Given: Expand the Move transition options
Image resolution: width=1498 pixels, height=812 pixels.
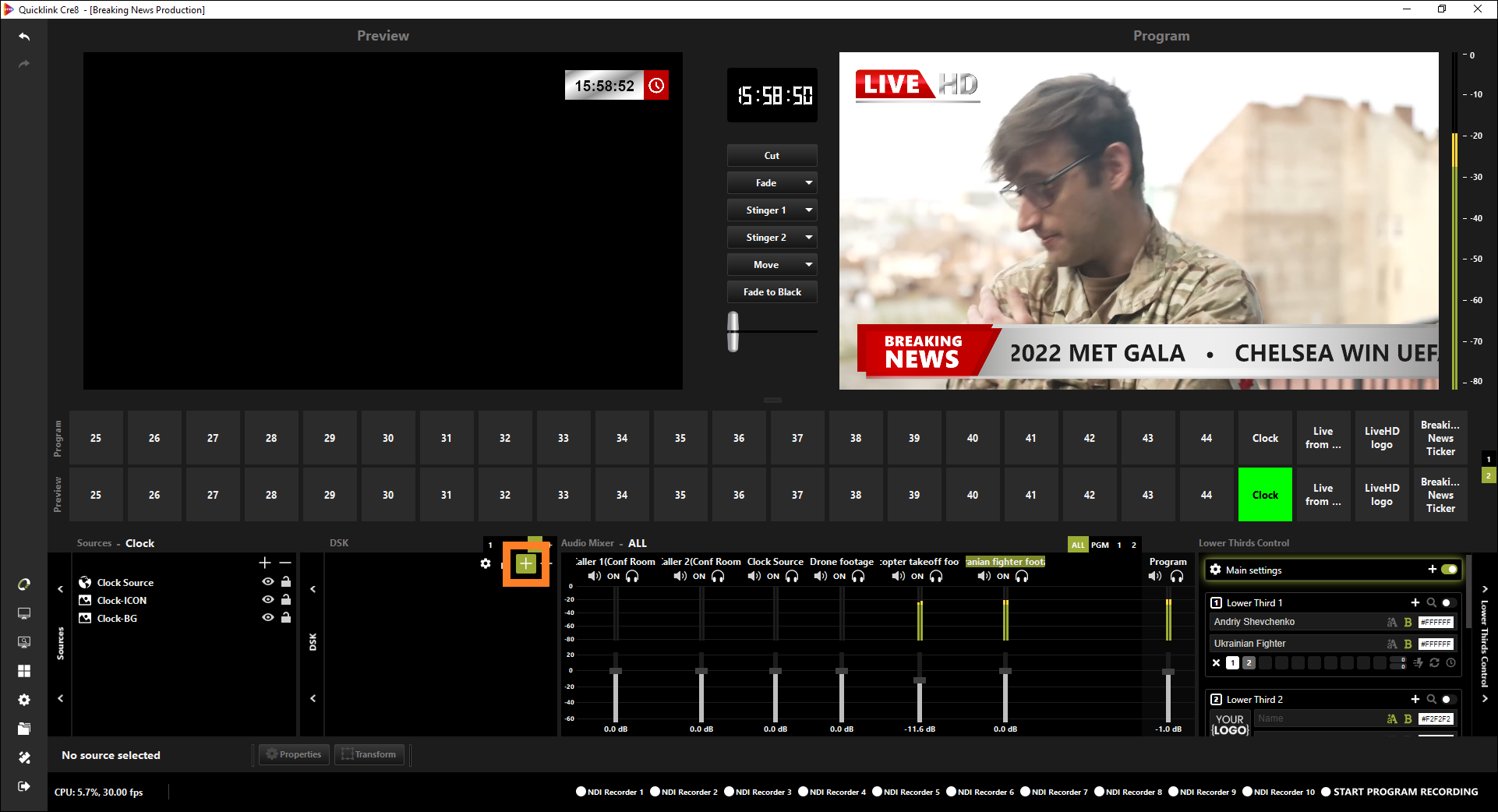Looking at the screenshot, I should pyautogui.click(x=809, y=265).
